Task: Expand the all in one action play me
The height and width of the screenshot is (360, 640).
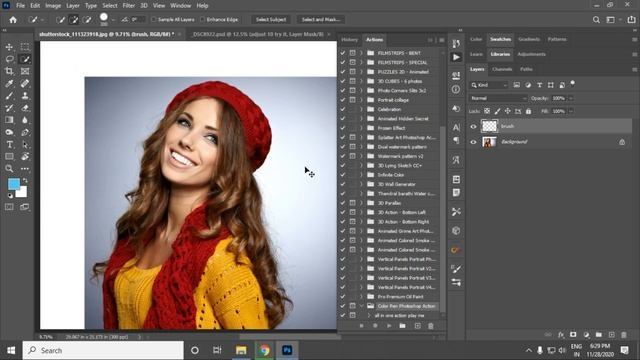Action: [x=369, y=316]
